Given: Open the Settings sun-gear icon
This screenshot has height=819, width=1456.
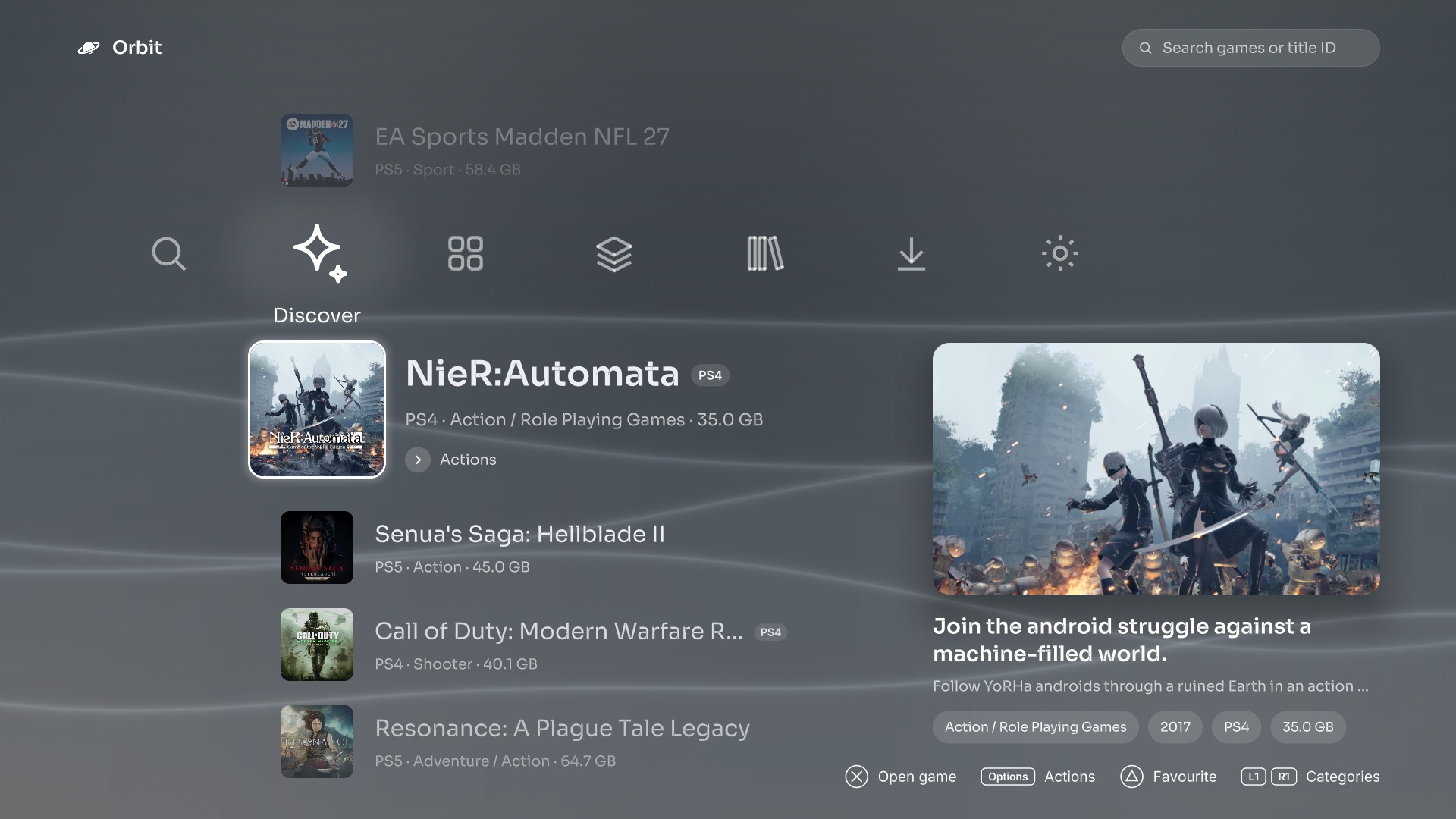Looking at the screenshot, I should point(1059,253).
